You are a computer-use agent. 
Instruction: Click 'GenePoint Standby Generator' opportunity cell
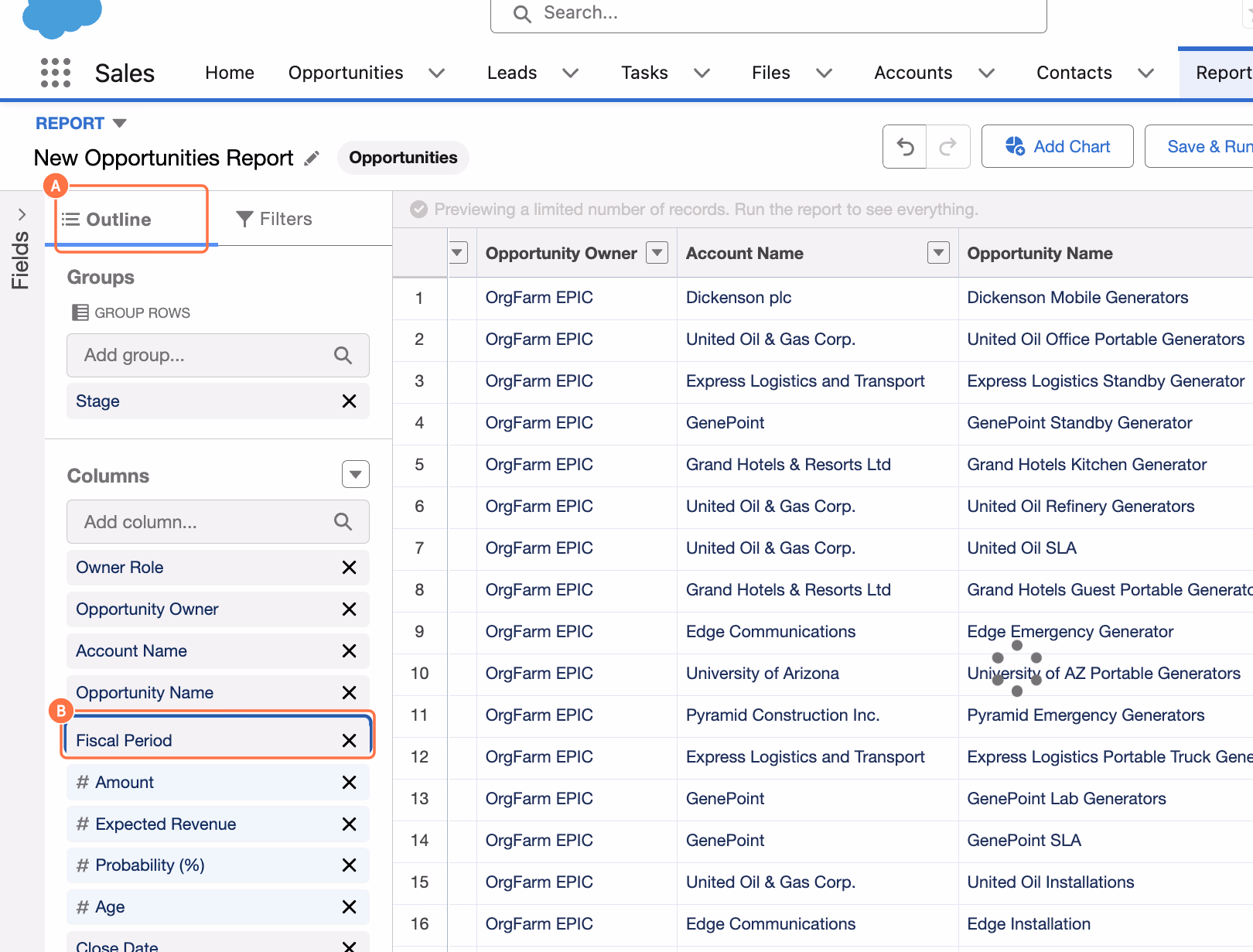click(1080, 423)
